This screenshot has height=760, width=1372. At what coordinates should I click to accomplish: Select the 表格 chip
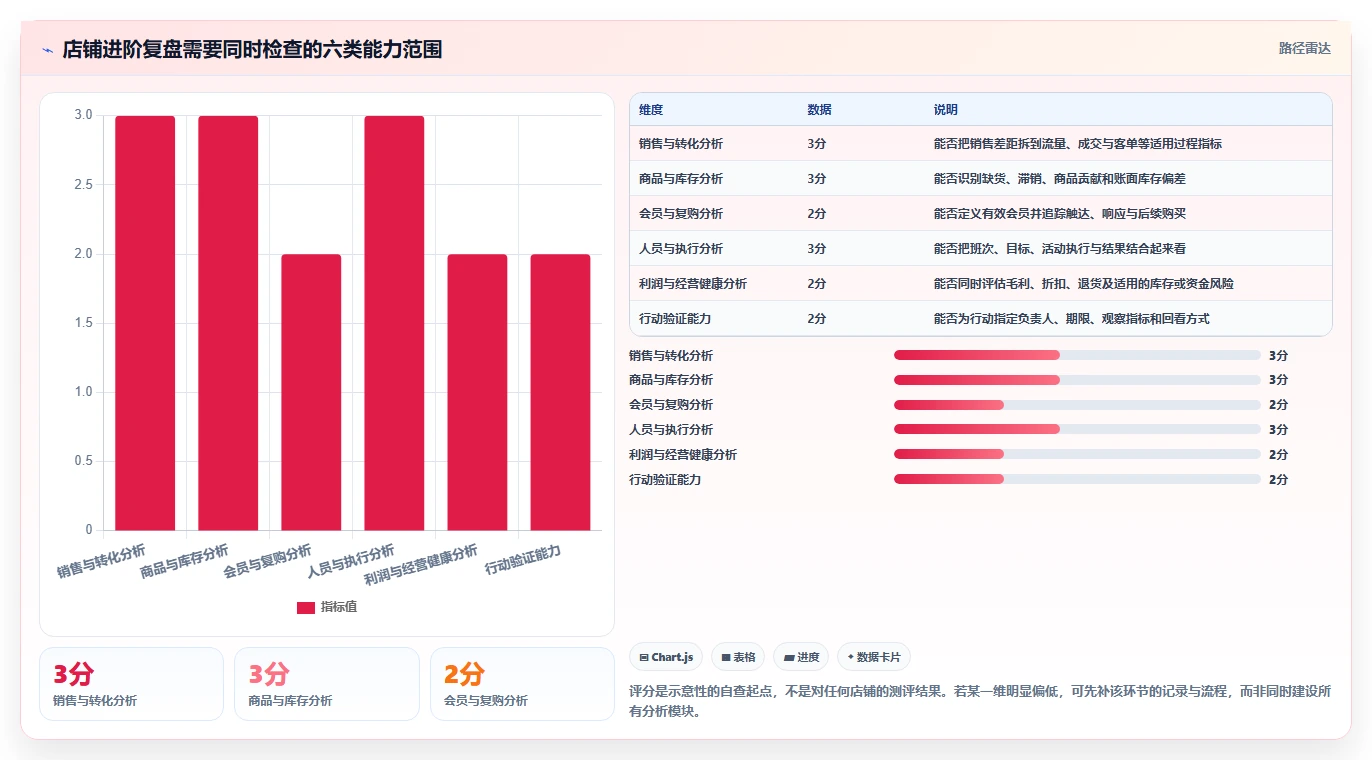pyautogui.click(x=738, y=657)
